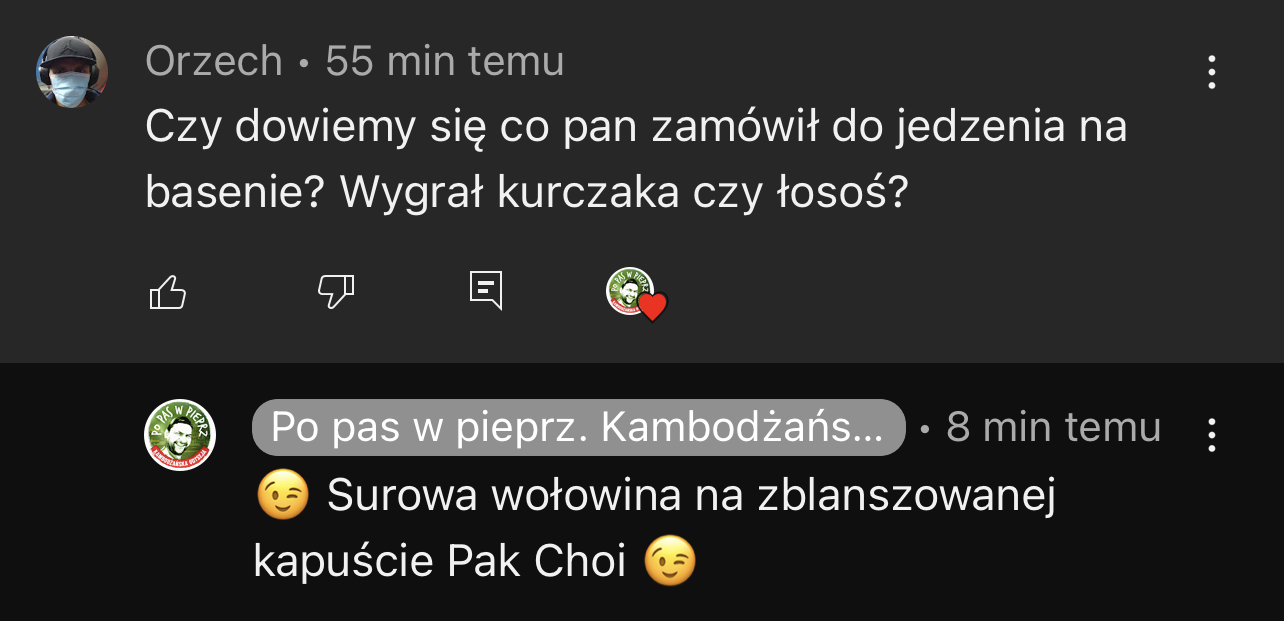Visit the Orzech username link

tap(214, 62)
